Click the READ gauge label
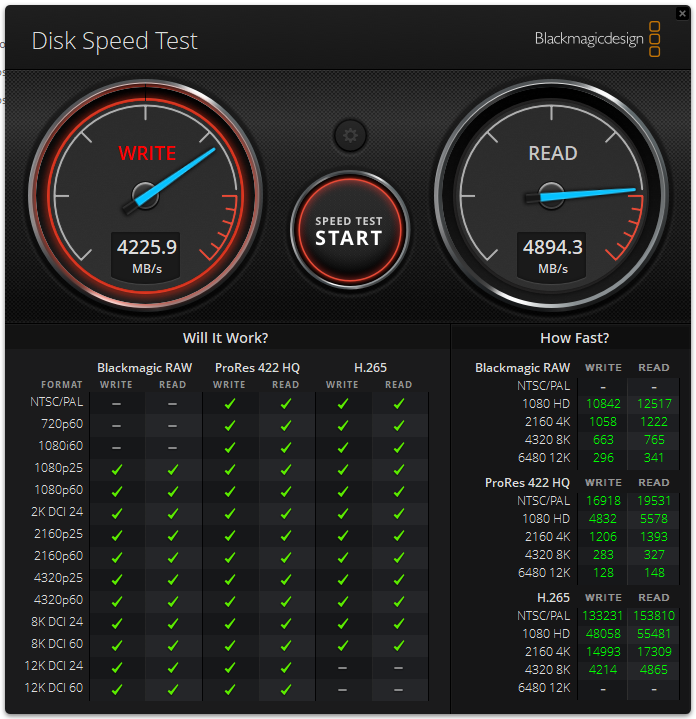Screen dimensions: 696x719 [x=552, y=153]
